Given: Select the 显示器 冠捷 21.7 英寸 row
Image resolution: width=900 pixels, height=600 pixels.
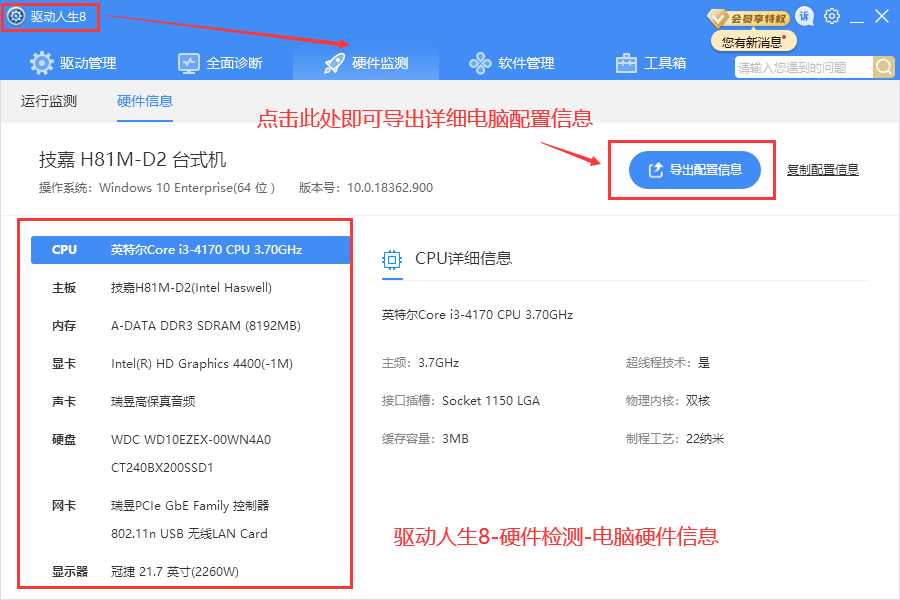Looking at the screenshot, I should [x=190, y=572].
